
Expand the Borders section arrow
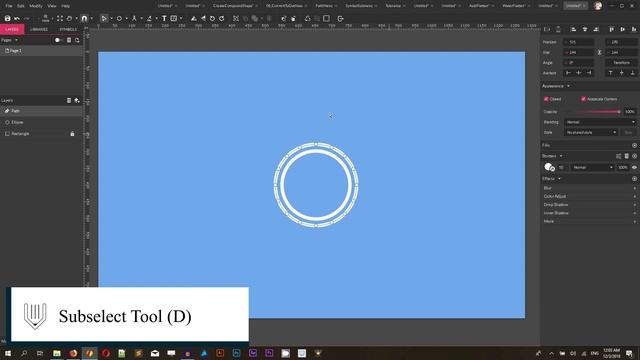[561, 156]
